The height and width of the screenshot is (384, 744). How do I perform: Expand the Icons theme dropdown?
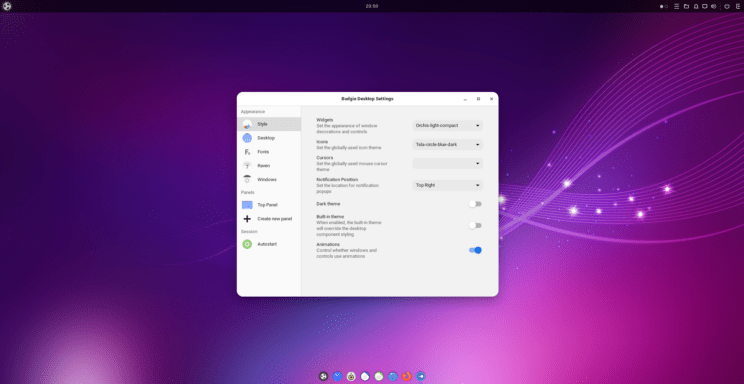tap(447, 144)
